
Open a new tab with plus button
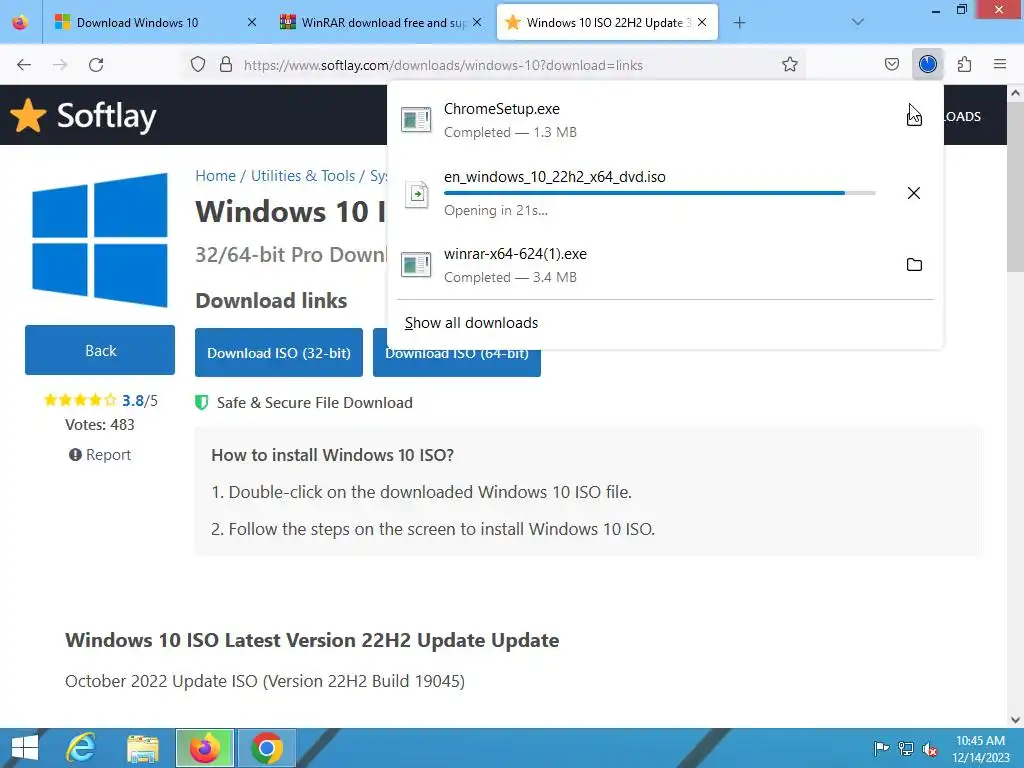tap(739, 23)
